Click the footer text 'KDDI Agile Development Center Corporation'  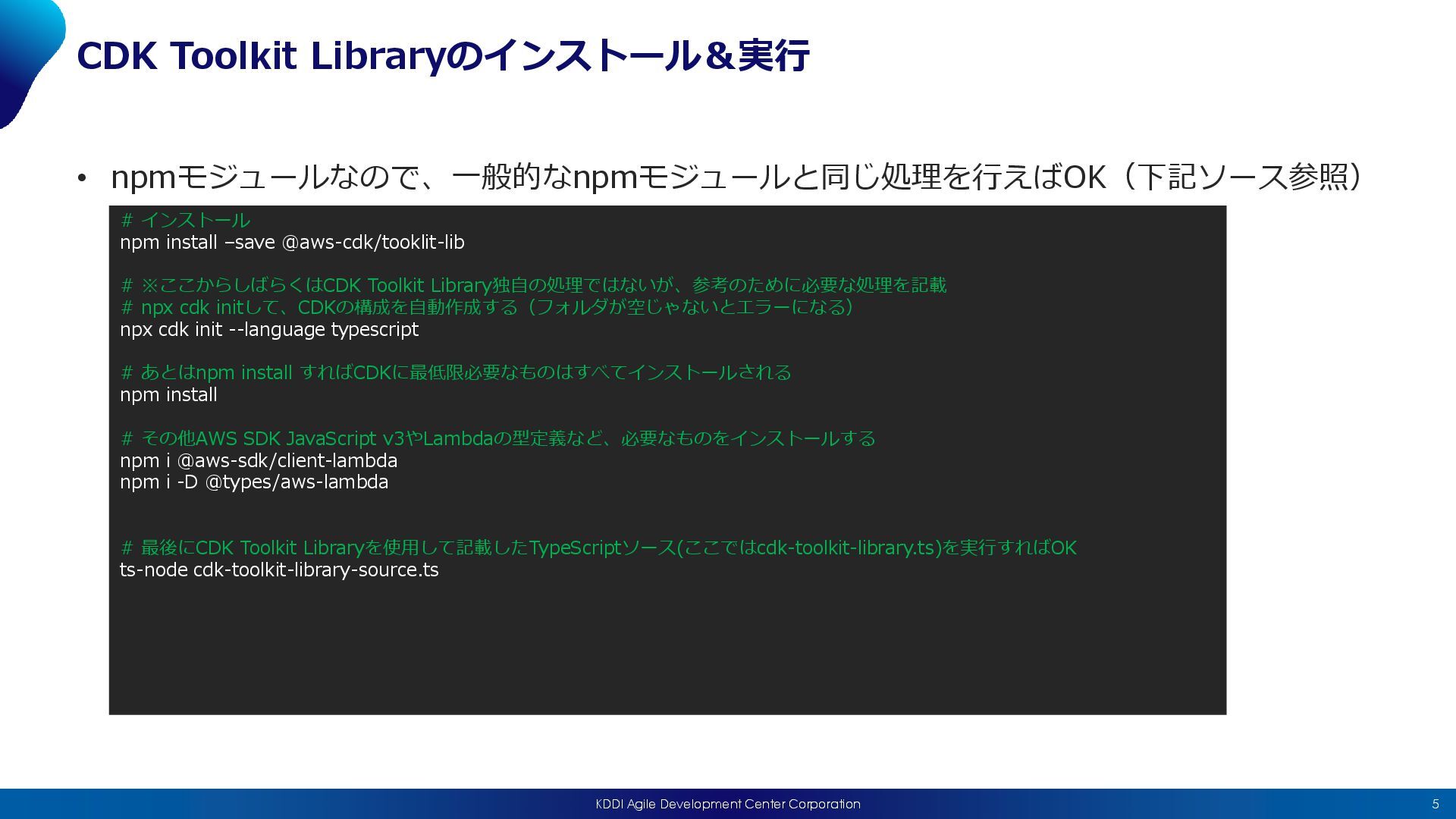[x=728, y=804]
